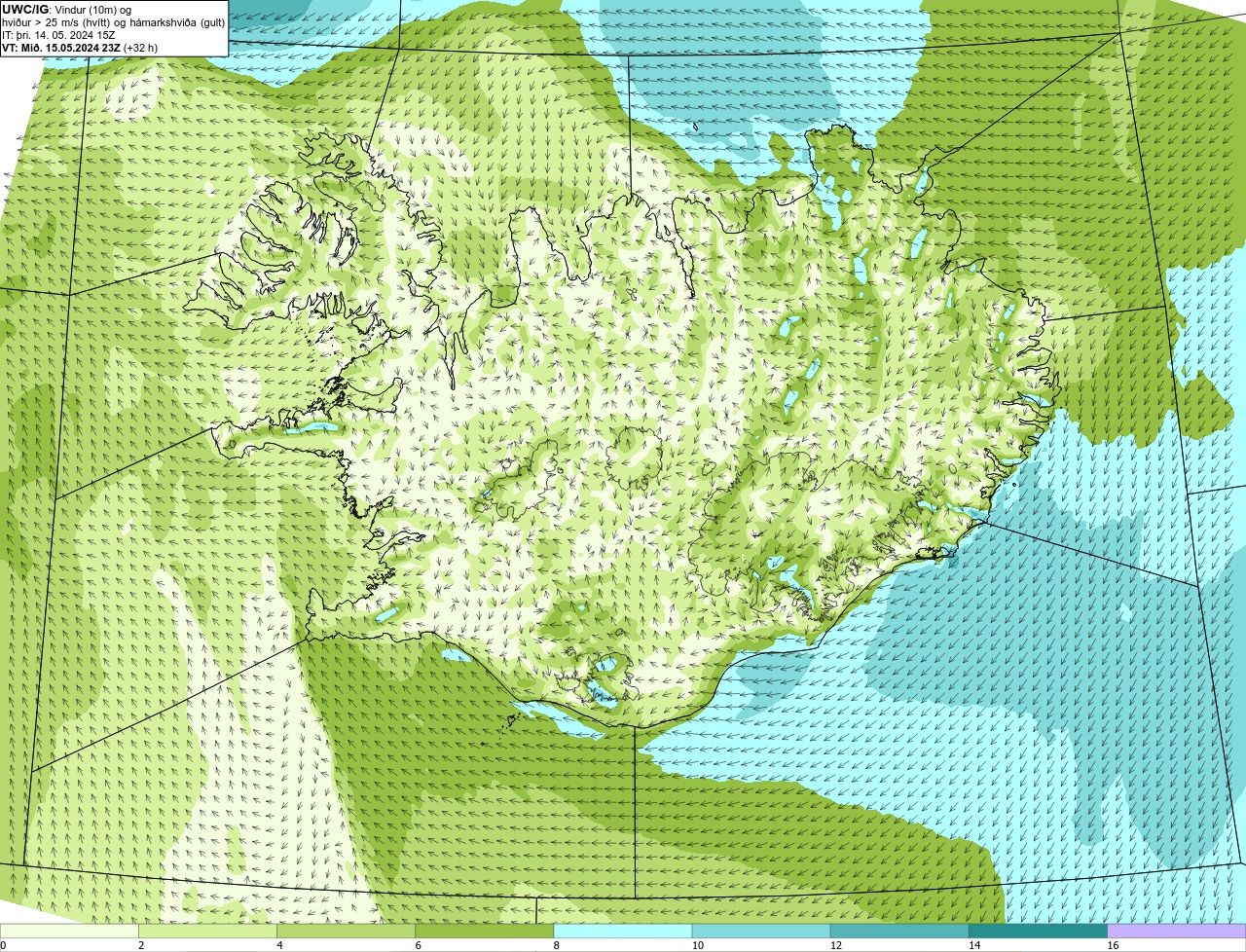Click the 'hviður > 25 m/s' description line
The image size is (1246, 952).
pyautogui.click(x=114, y=21)
